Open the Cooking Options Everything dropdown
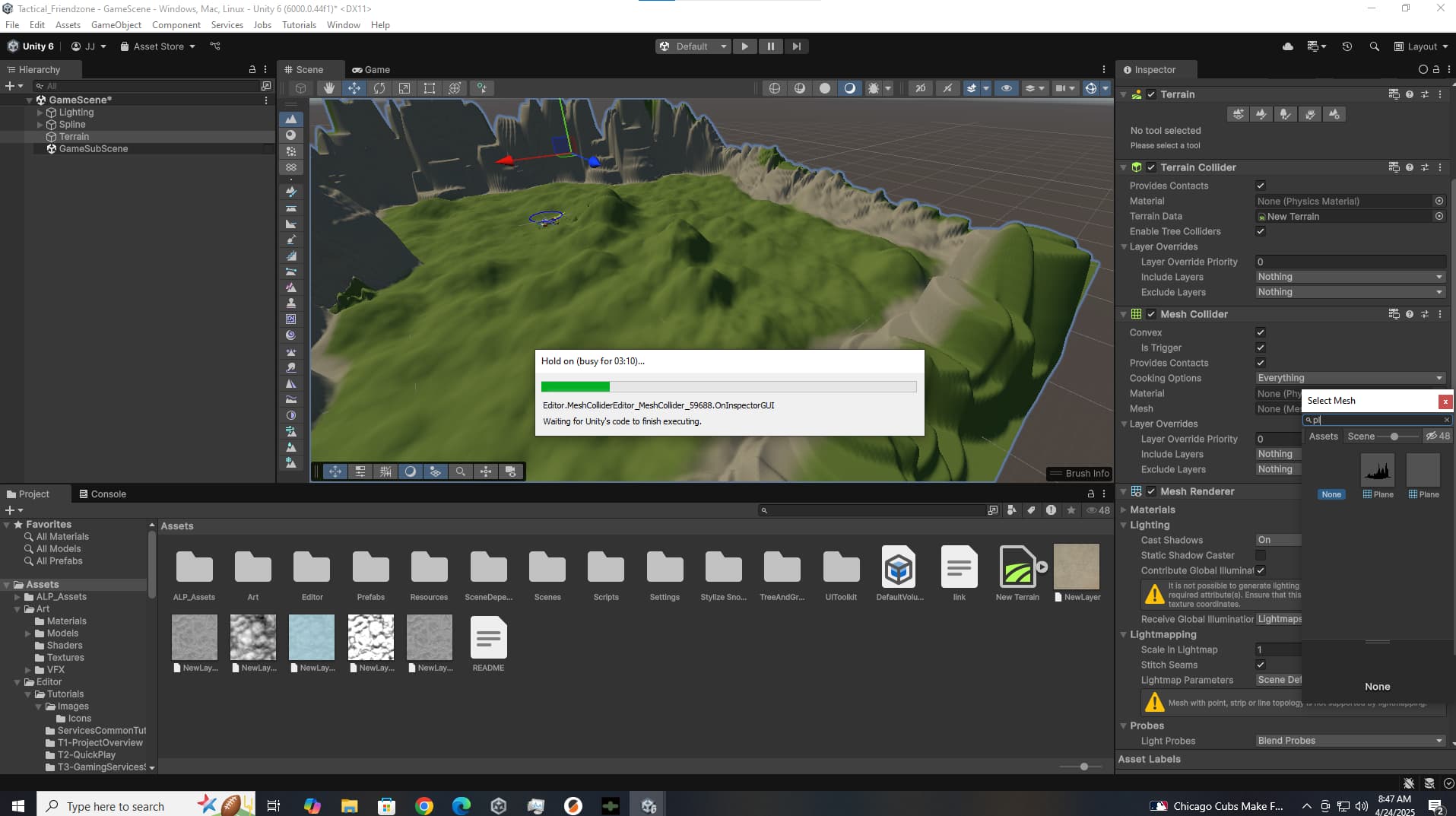 coord(1348,378)
